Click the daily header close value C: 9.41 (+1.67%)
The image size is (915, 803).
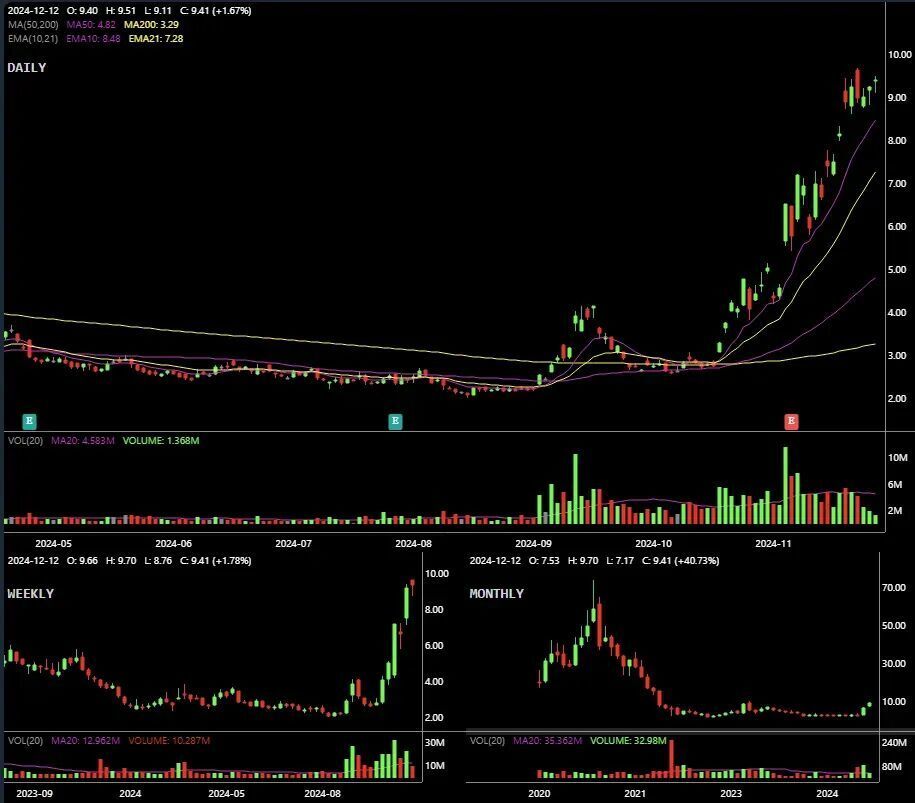(x=215, y=11)
